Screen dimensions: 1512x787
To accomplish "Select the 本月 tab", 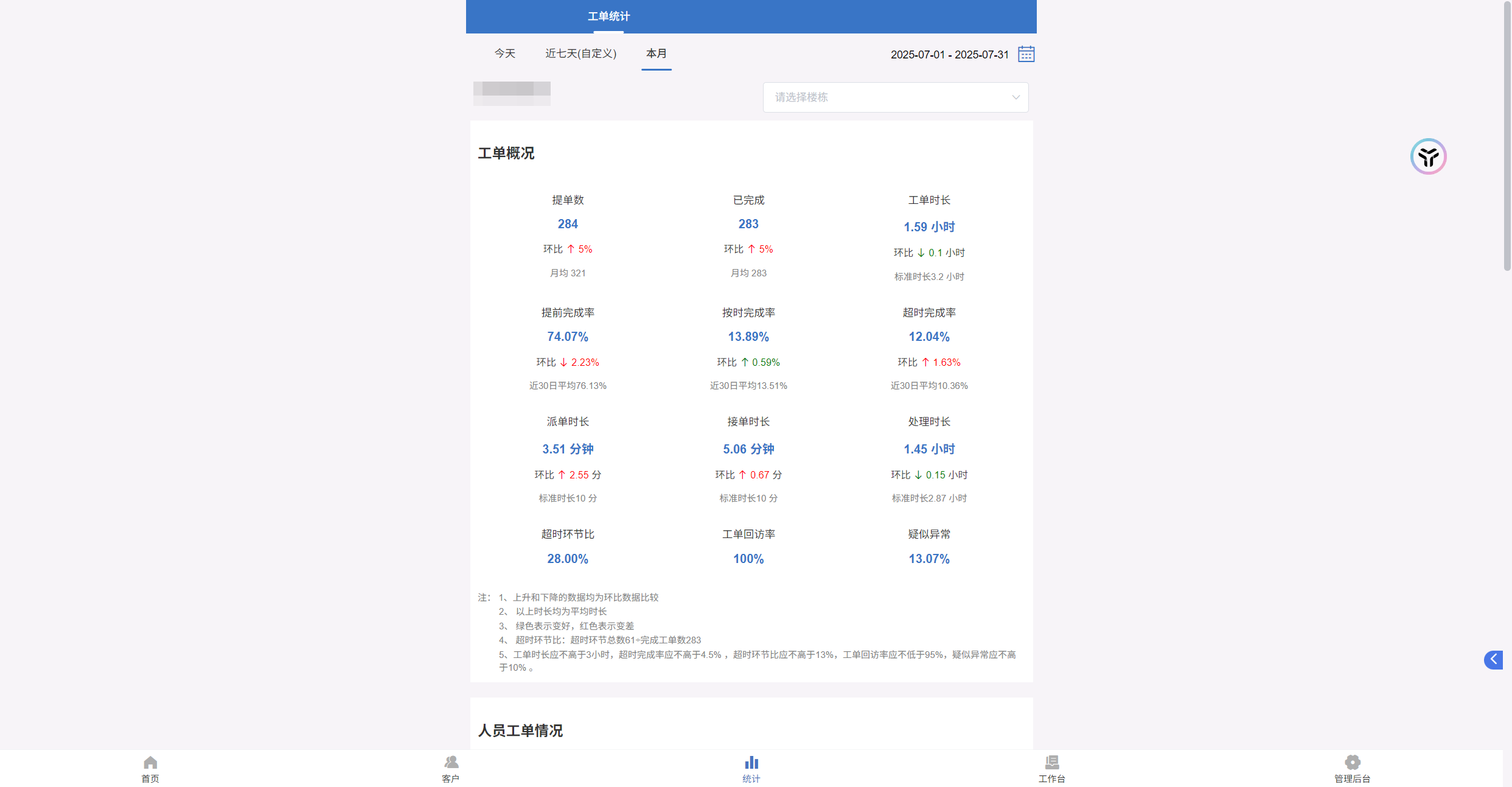I will [656, 54].
